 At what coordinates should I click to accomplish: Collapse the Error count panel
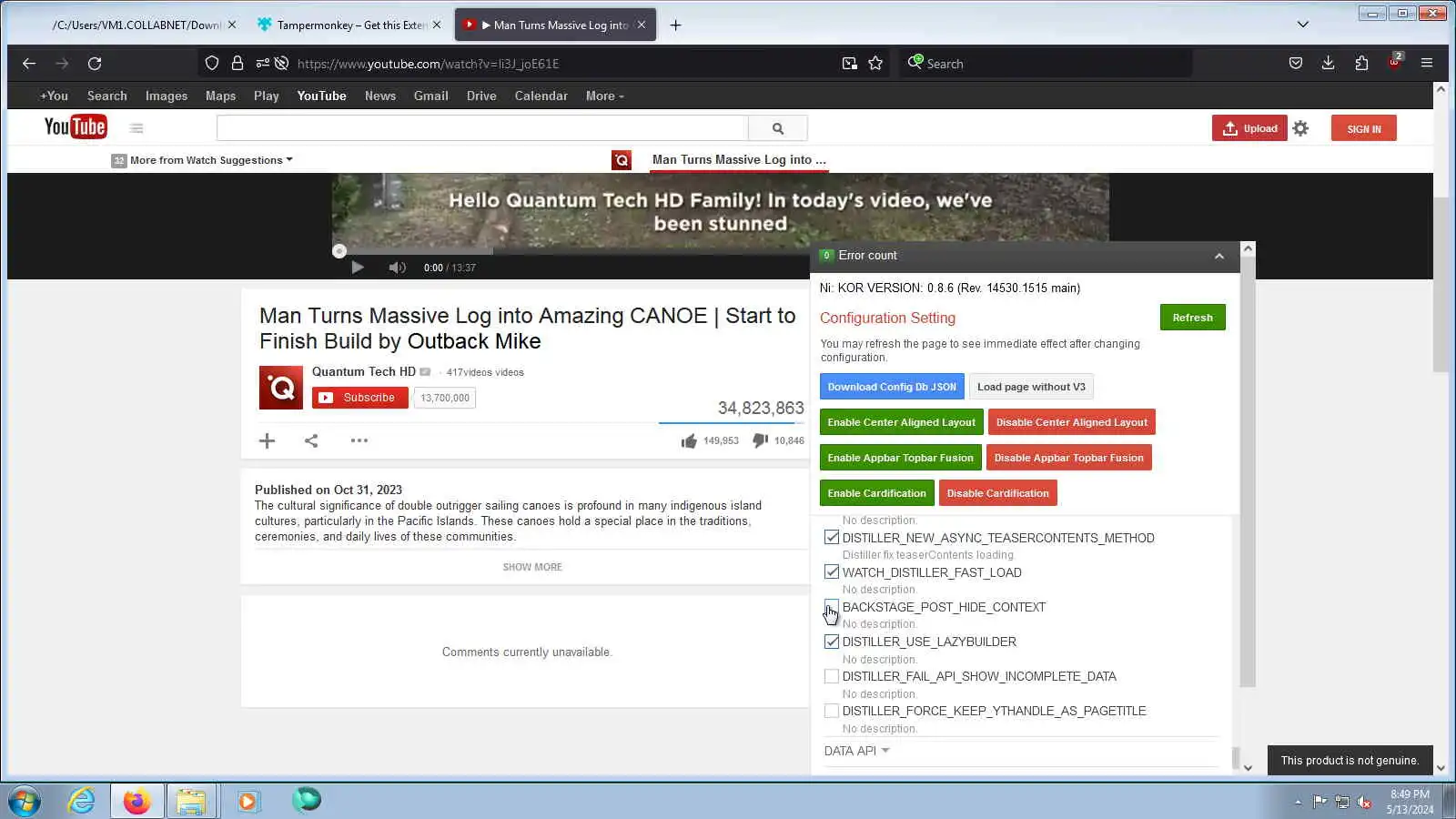(x=1219, y=257)
